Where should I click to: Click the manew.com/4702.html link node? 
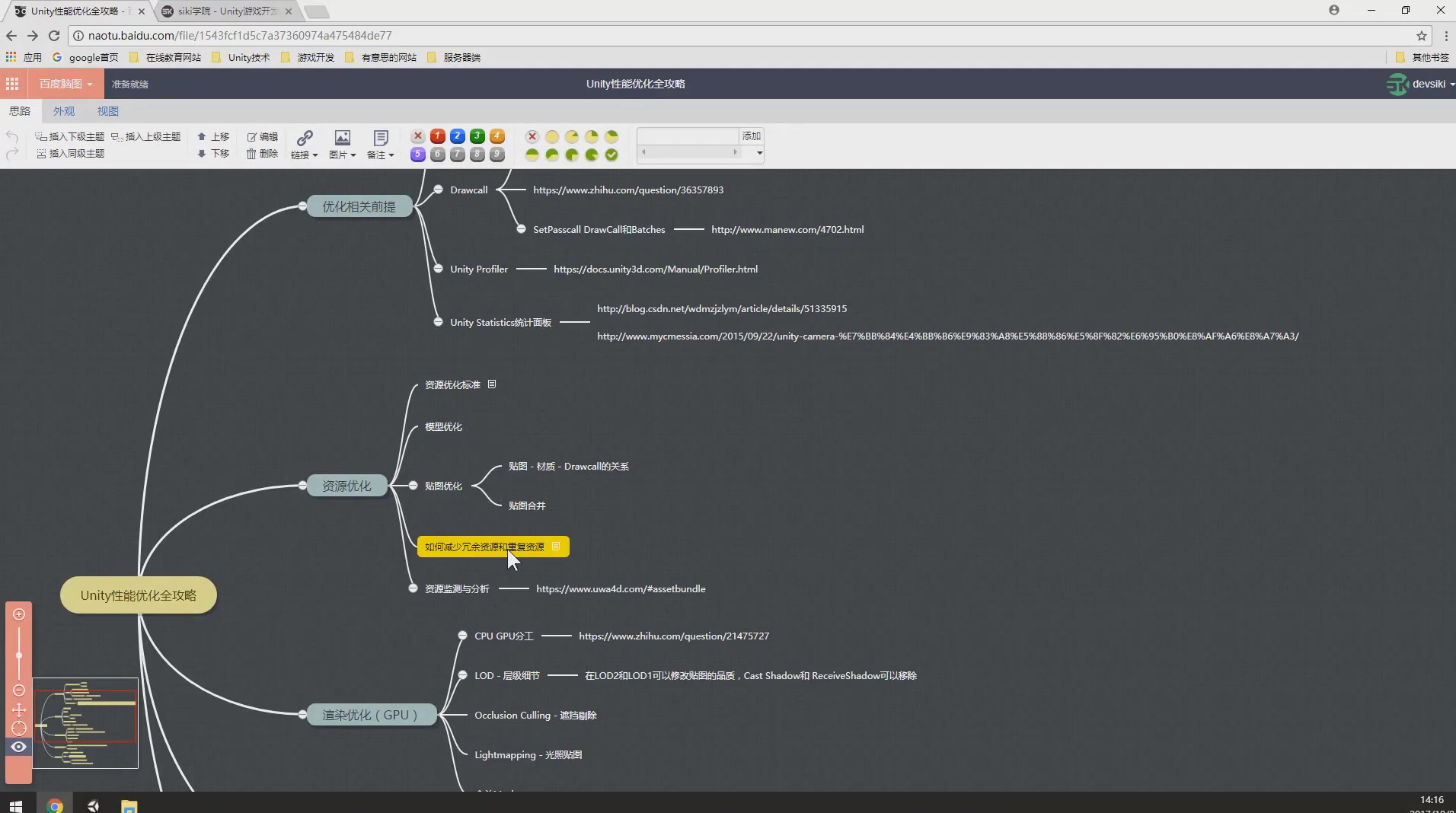coord(787,229)
